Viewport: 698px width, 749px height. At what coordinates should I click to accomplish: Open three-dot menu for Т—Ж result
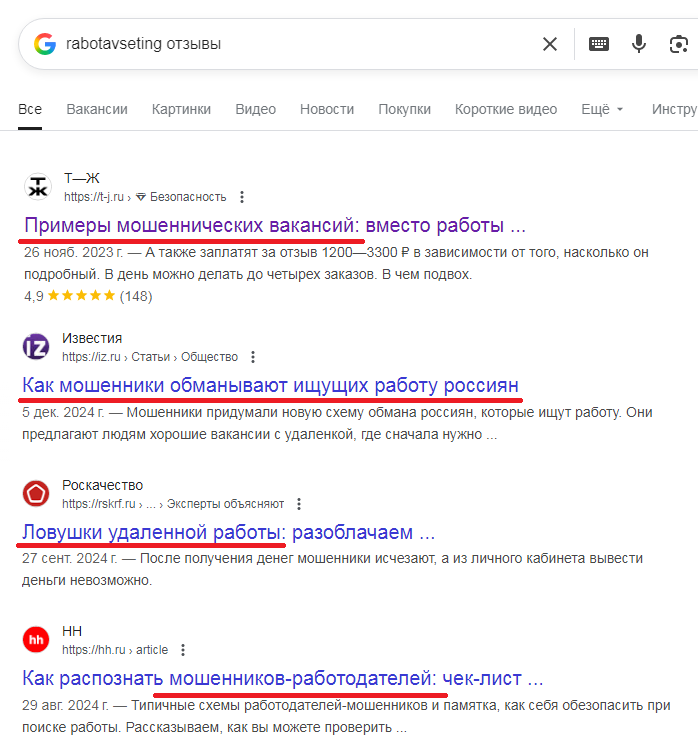click(x=242, y=197)
